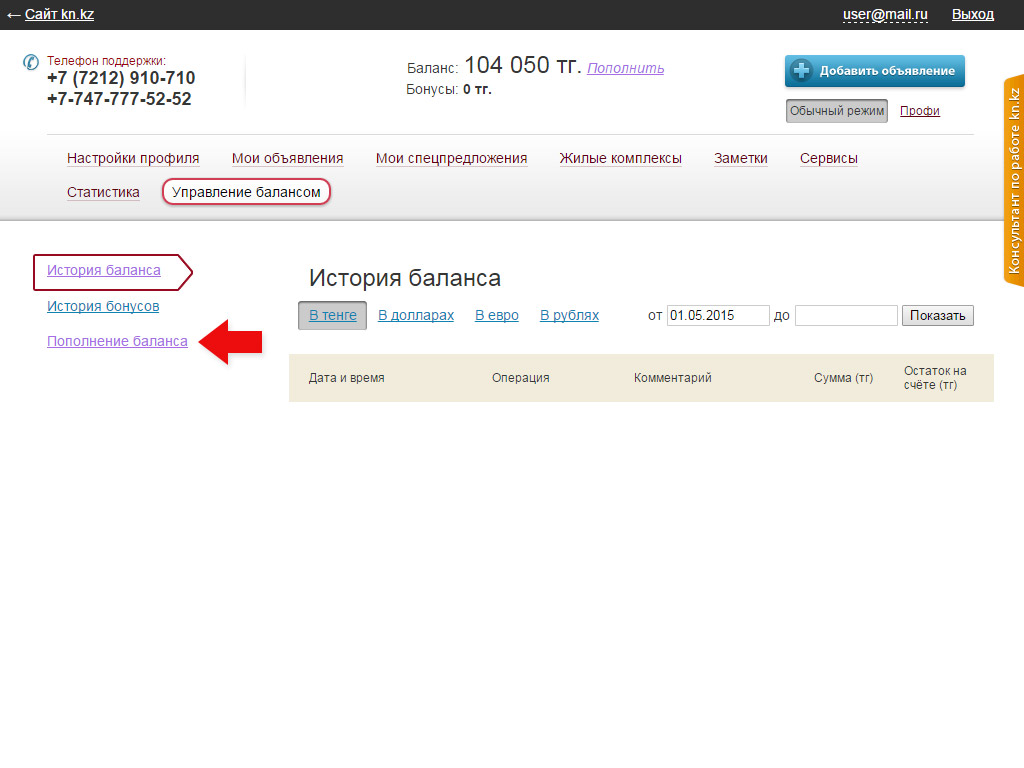Switch currency to В долларах

click(x=415, y=315)
